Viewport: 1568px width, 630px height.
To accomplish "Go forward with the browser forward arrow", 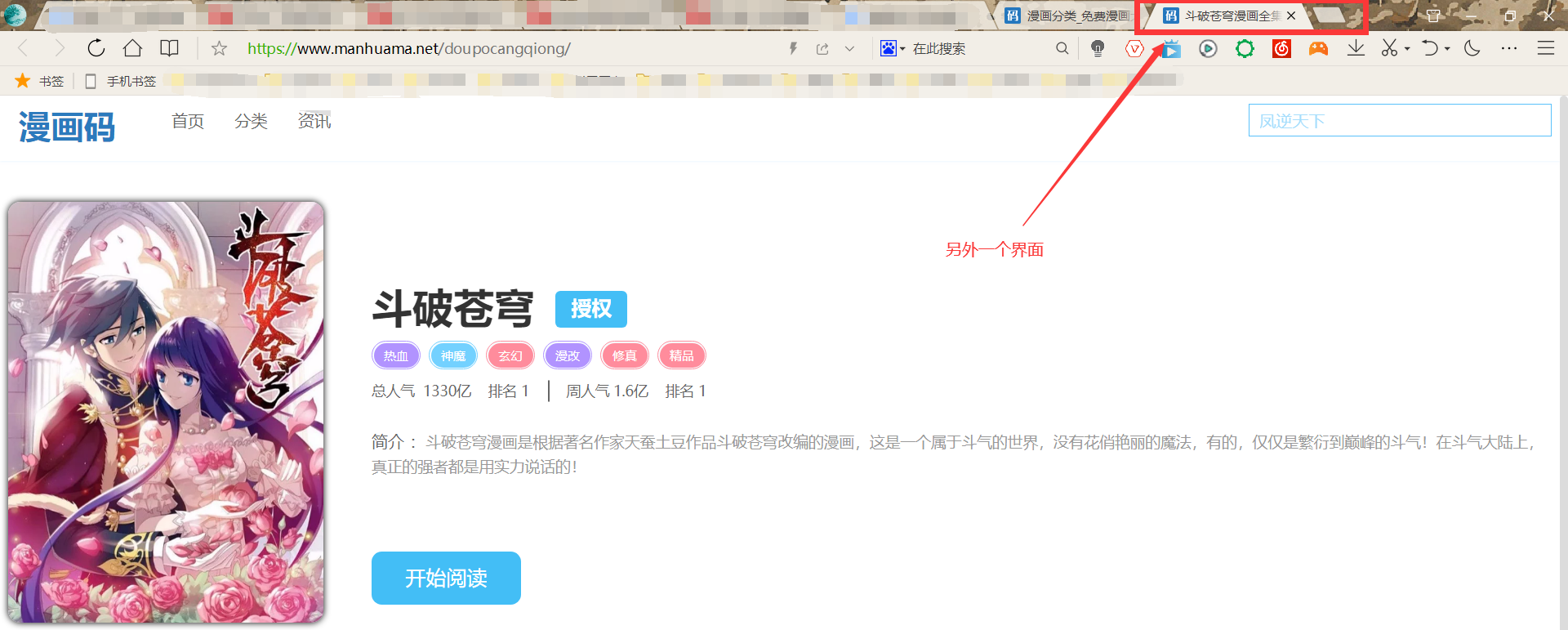I will point(59,48).
